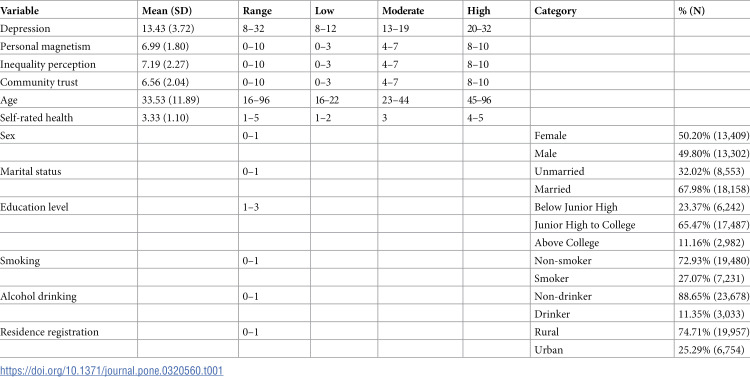Select the Married percentage 67.98% cell
Image resolution: width=750 pixels, height=377 pixels.
[x=713, y=189]
